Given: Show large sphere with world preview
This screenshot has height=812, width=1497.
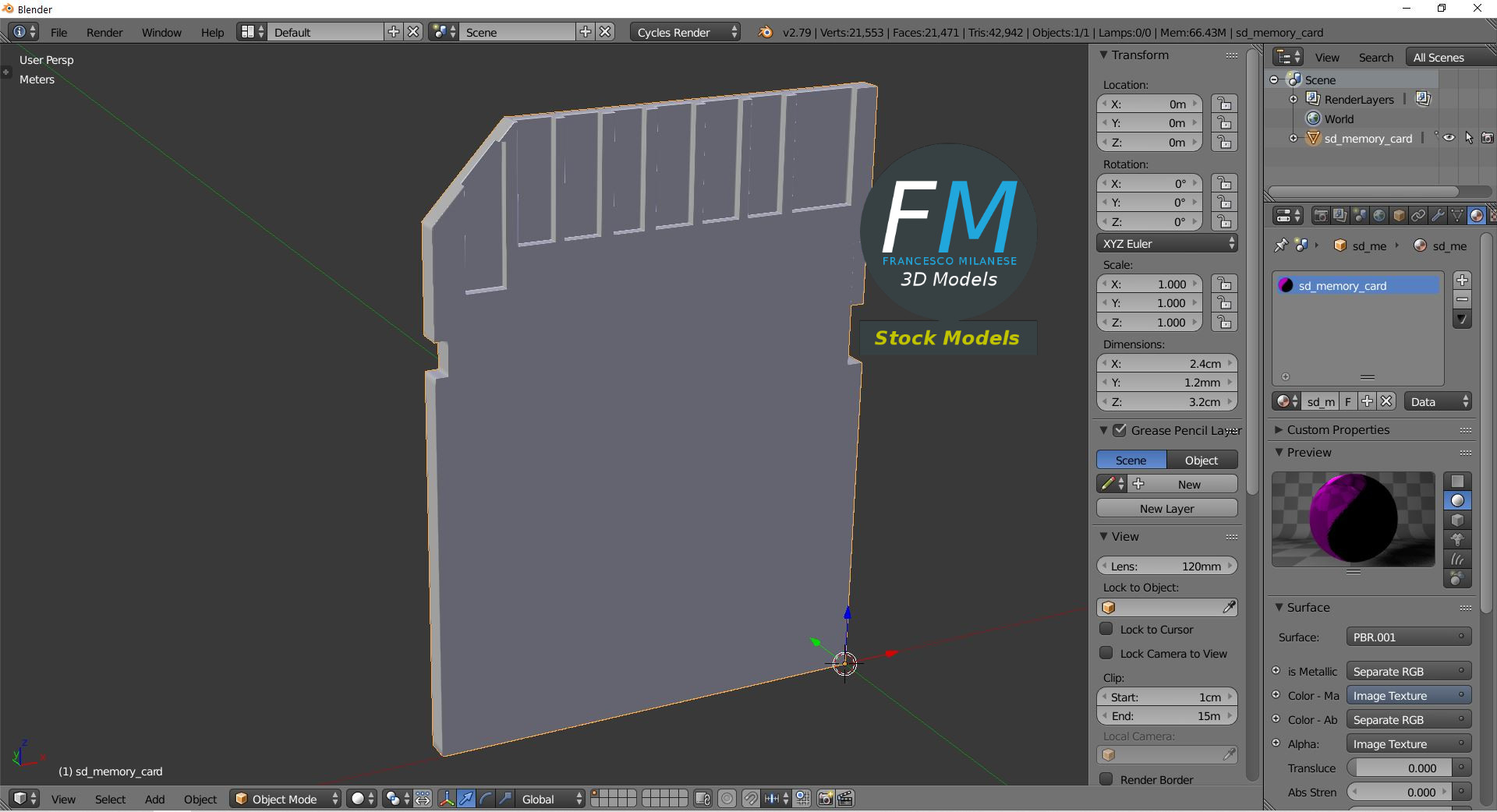Looking at the screenshot, I should tap(1457, 578).
